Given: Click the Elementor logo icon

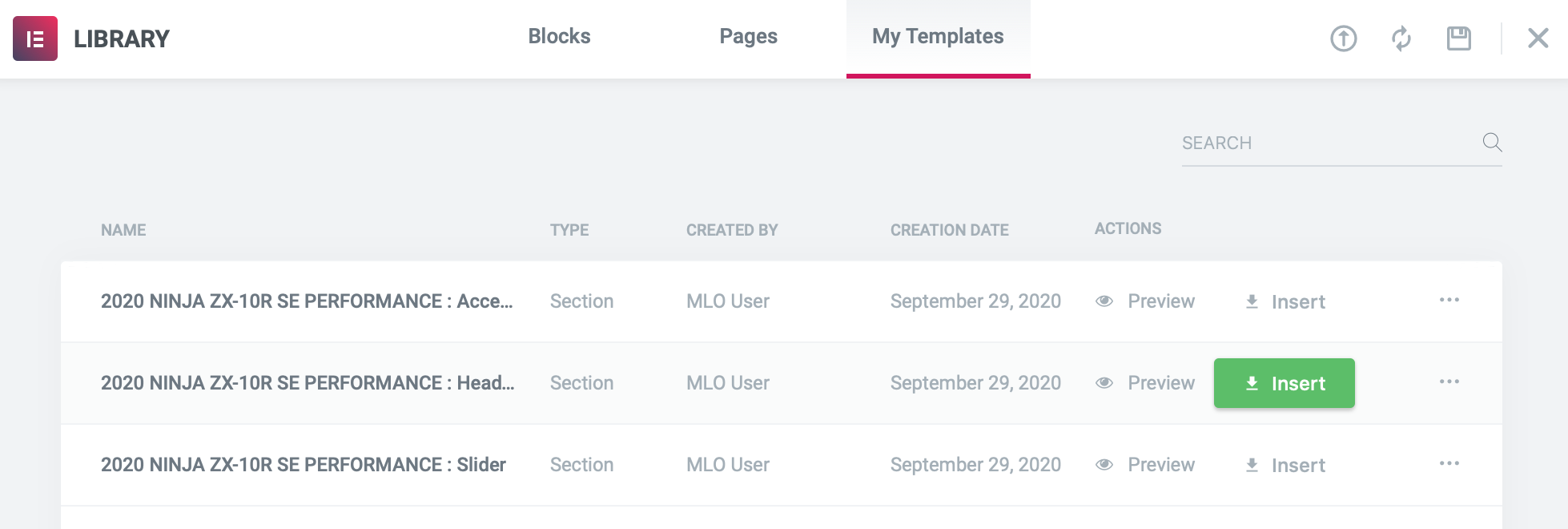Looking at the screenshot, I should (35, 38).
